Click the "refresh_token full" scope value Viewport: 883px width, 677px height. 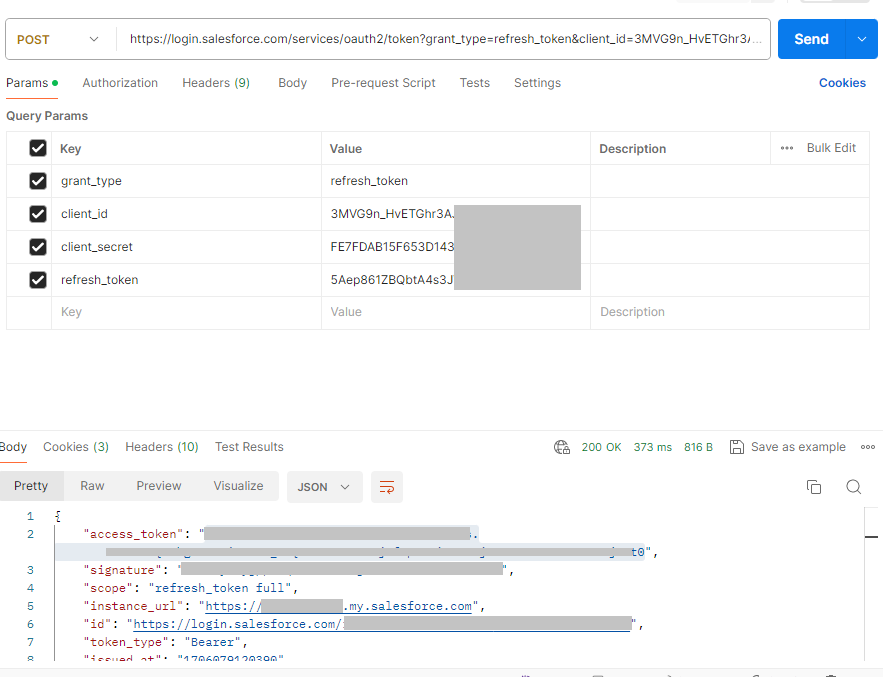220,588
